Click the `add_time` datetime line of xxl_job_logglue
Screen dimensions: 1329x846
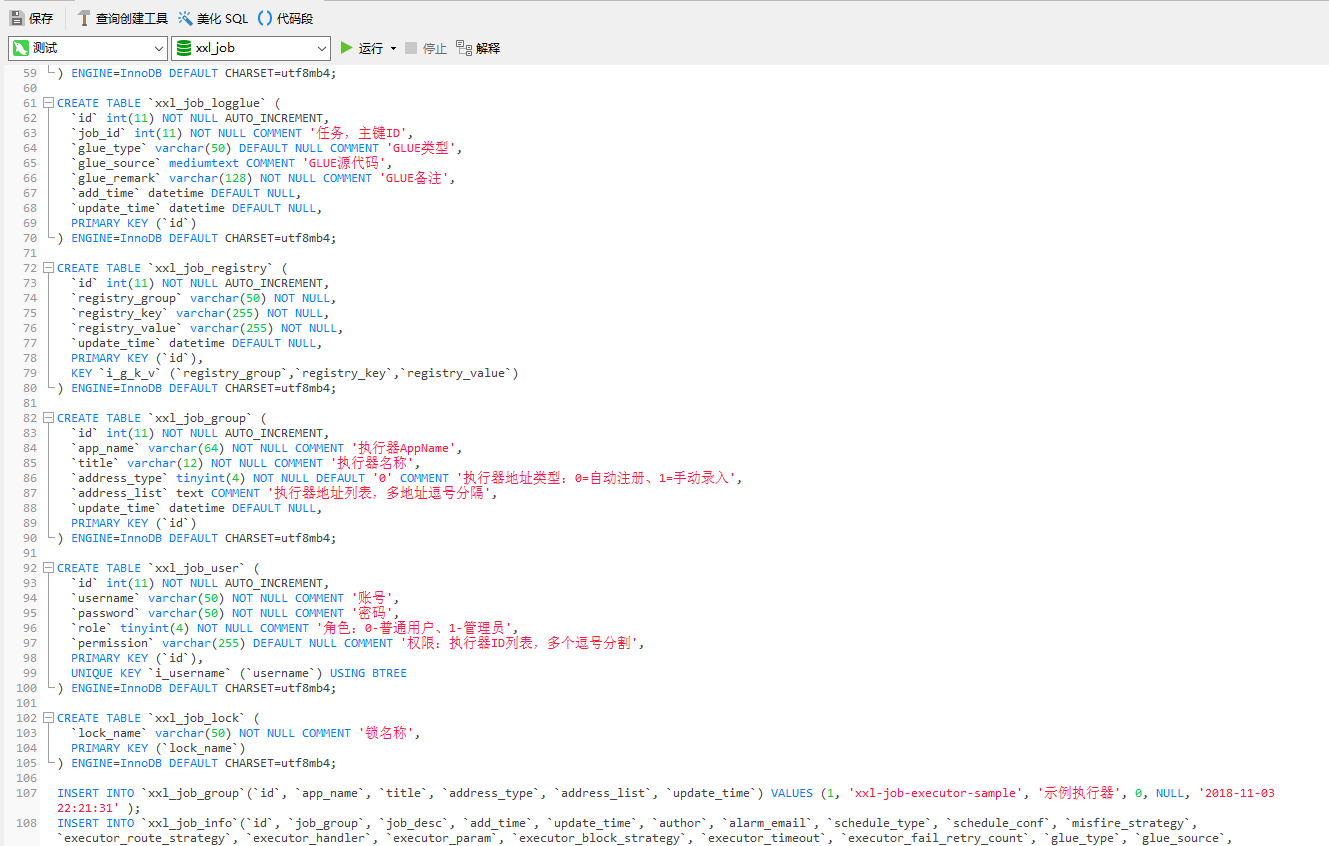(x=184, y=193)
